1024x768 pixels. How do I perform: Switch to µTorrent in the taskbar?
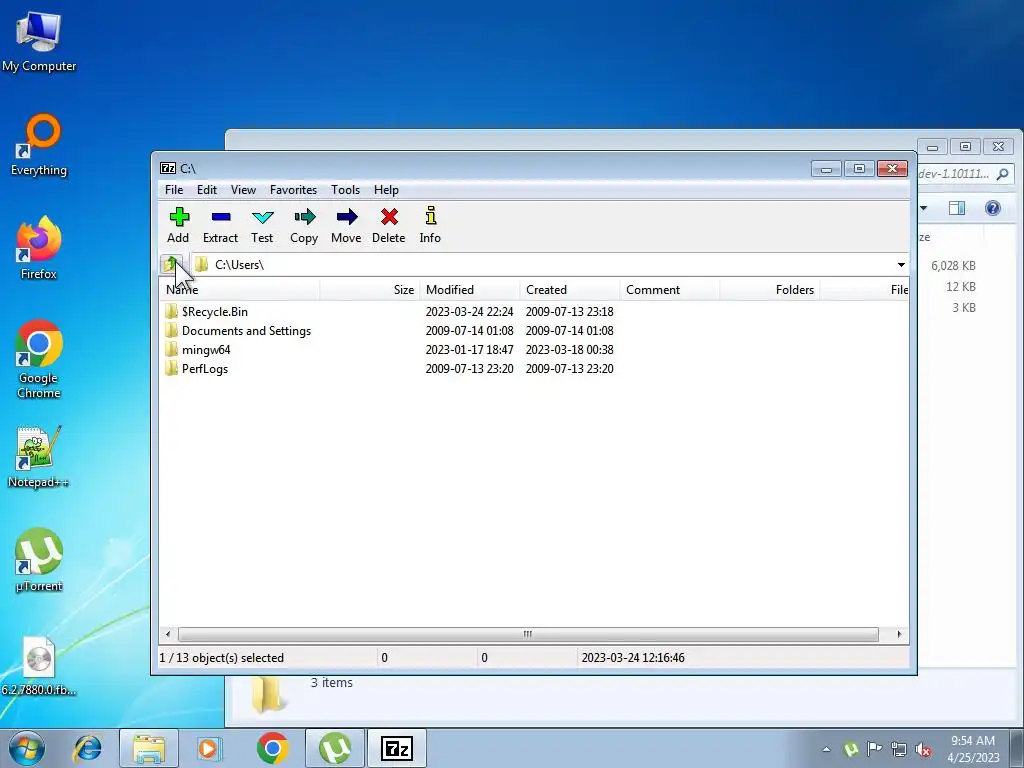pyautogui.click(x=334, y=748)
